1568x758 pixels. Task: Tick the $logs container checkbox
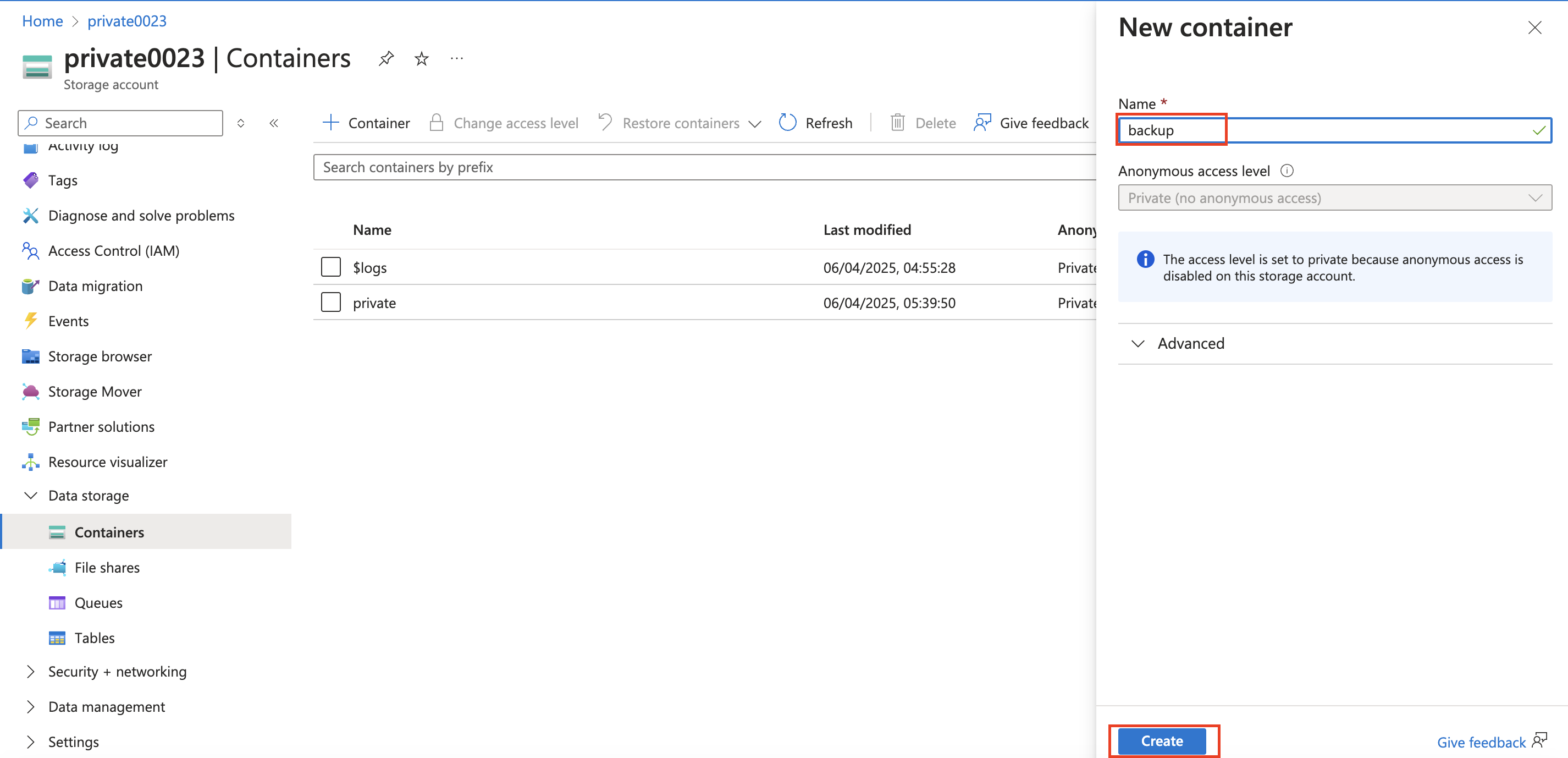tap(330, 267)
